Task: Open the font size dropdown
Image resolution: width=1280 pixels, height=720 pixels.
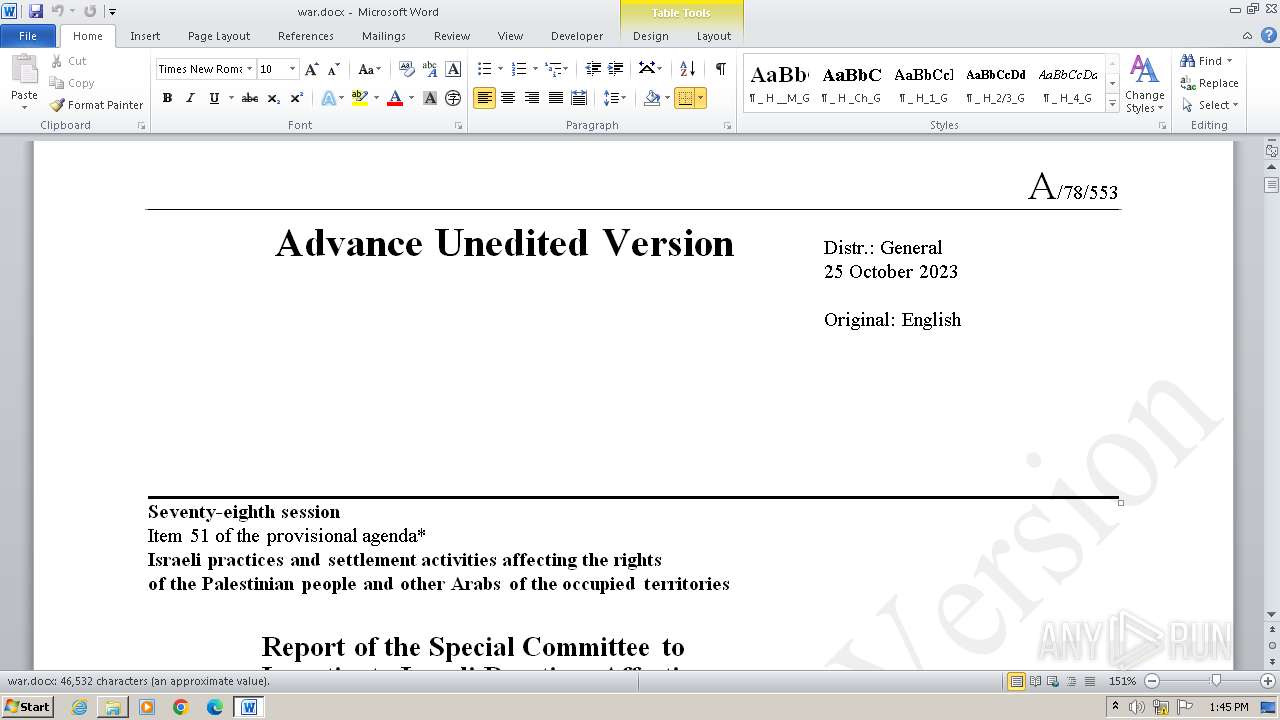Action: point(292,69)
